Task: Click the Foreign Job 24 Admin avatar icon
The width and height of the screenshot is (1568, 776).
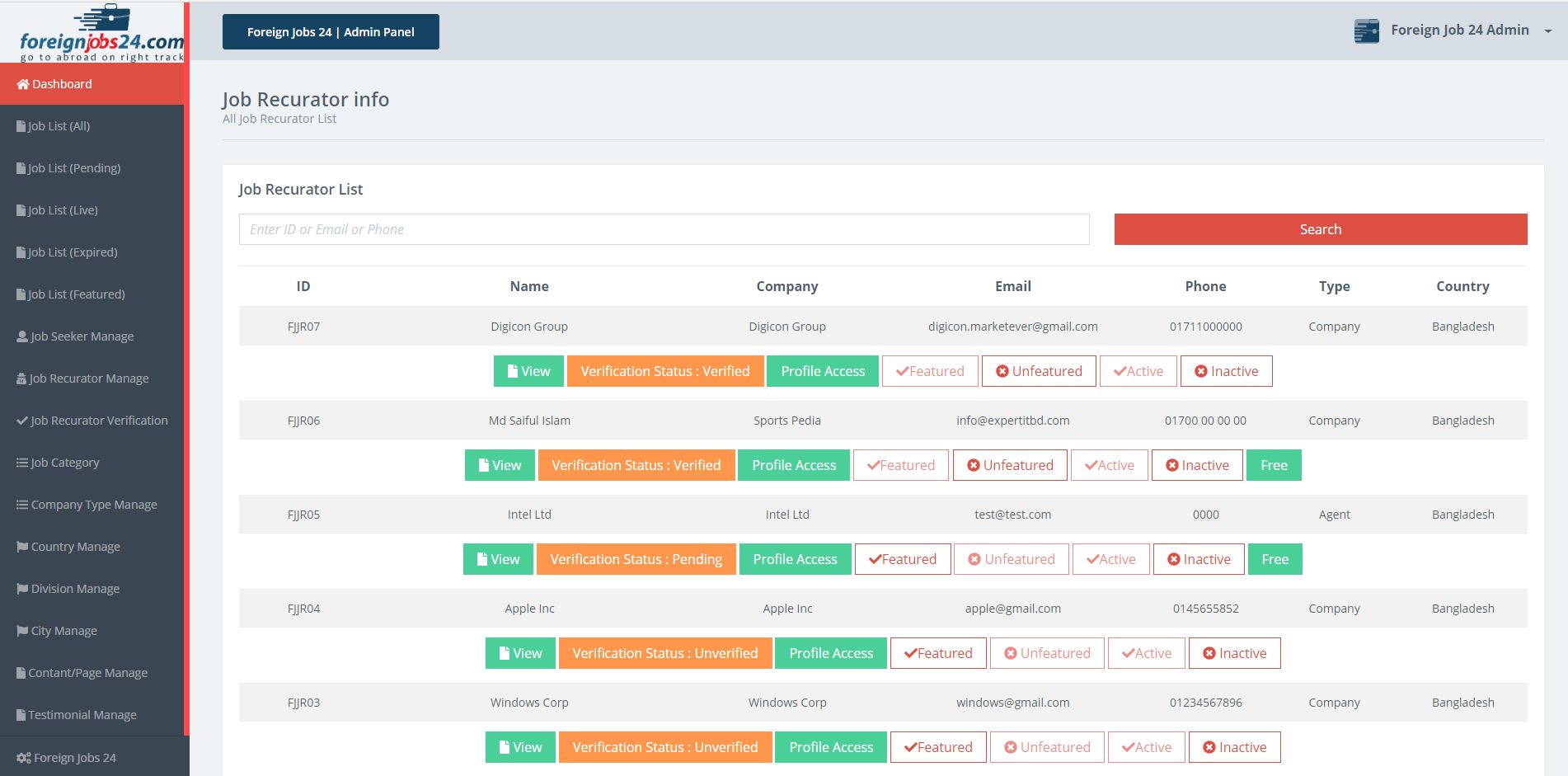Action: tap(1366, 31)
